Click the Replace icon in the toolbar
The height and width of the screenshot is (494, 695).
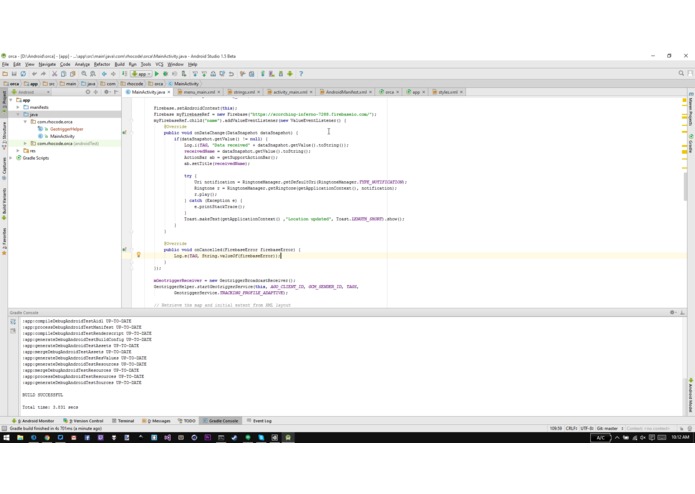93,74
